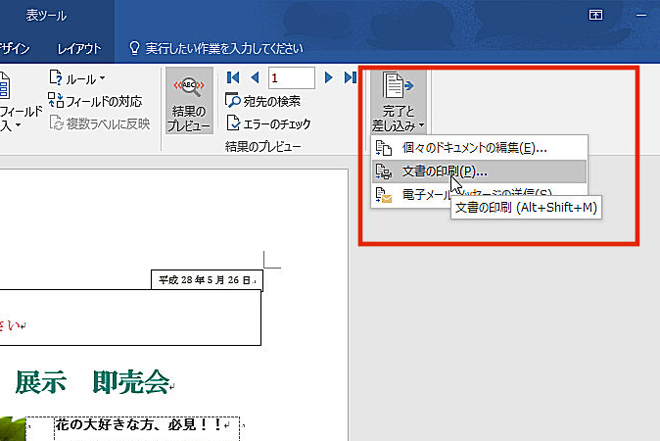660x441 pixels.
Task: Click Update Labels (複数ラベルに反映)
Action: click(x=99, y=123)
